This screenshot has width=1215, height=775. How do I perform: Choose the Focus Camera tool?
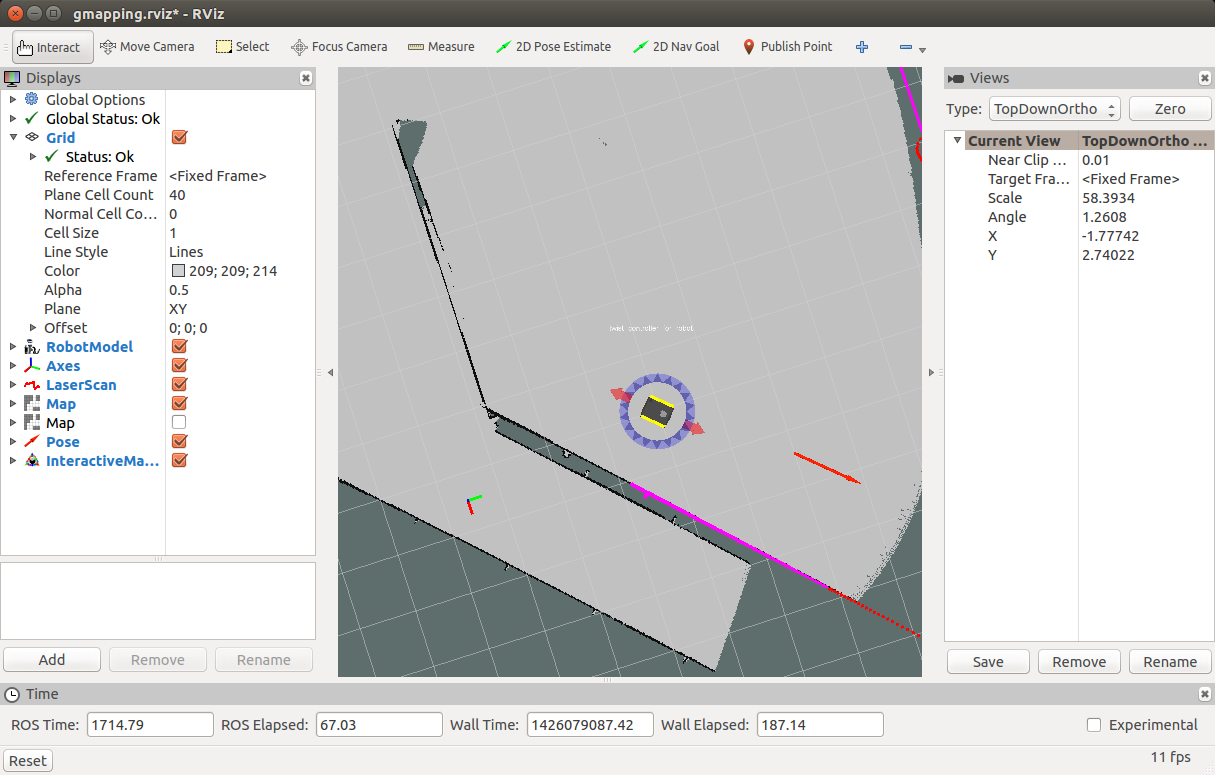pos(339,47)
